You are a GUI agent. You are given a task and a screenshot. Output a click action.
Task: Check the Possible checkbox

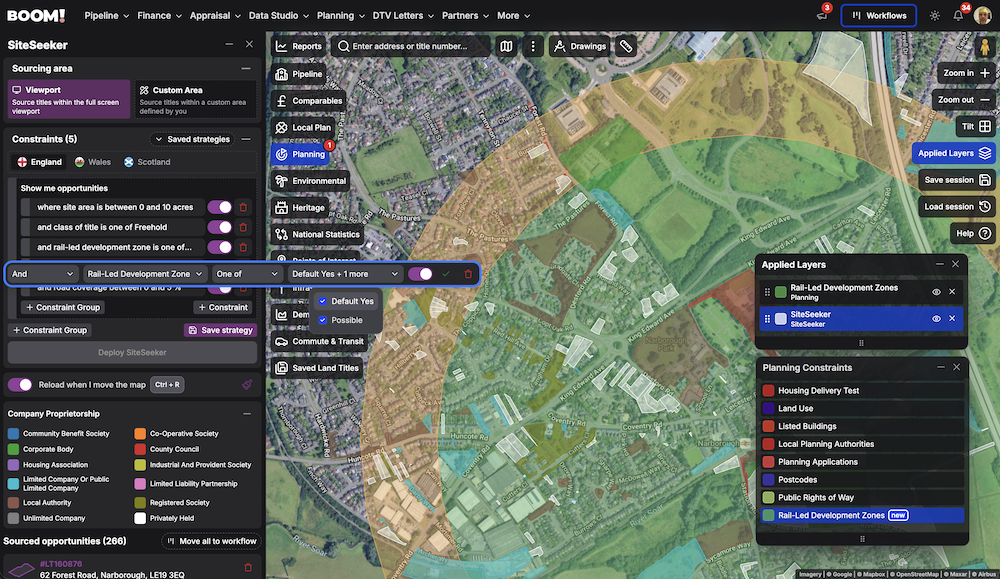pos(322,319)
